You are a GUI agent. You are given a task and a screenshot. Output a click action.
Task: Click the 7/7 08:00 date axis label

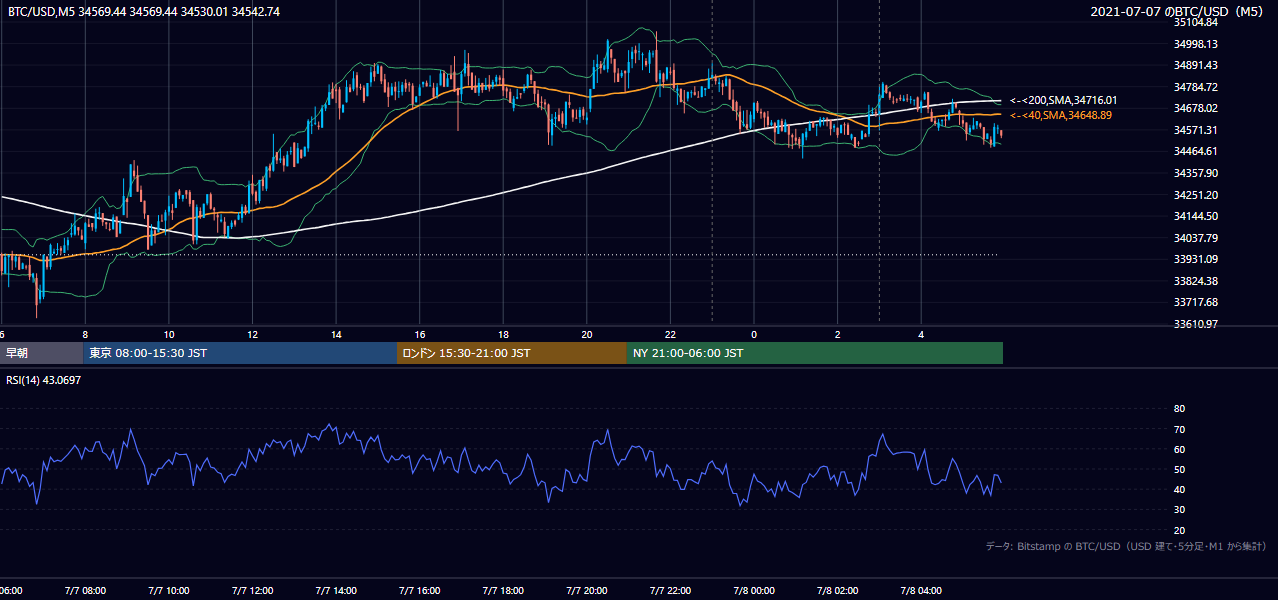click(x=85, y=591)
